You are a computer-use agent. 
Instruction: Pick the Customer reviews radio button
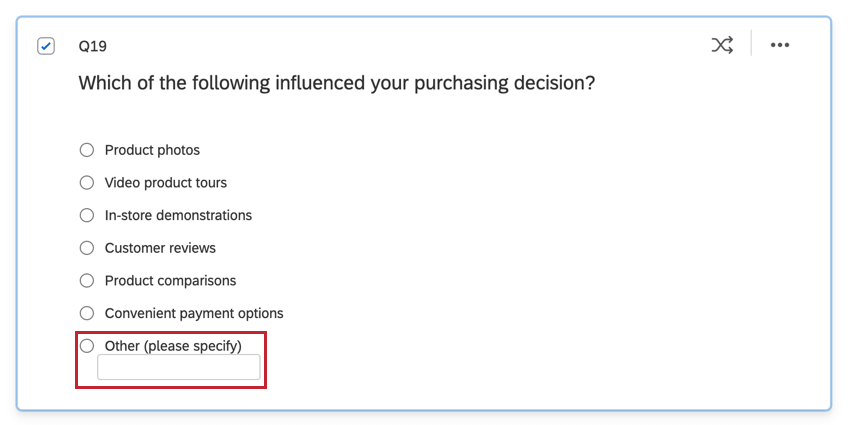pyautogui.click(x=87, y=248)
